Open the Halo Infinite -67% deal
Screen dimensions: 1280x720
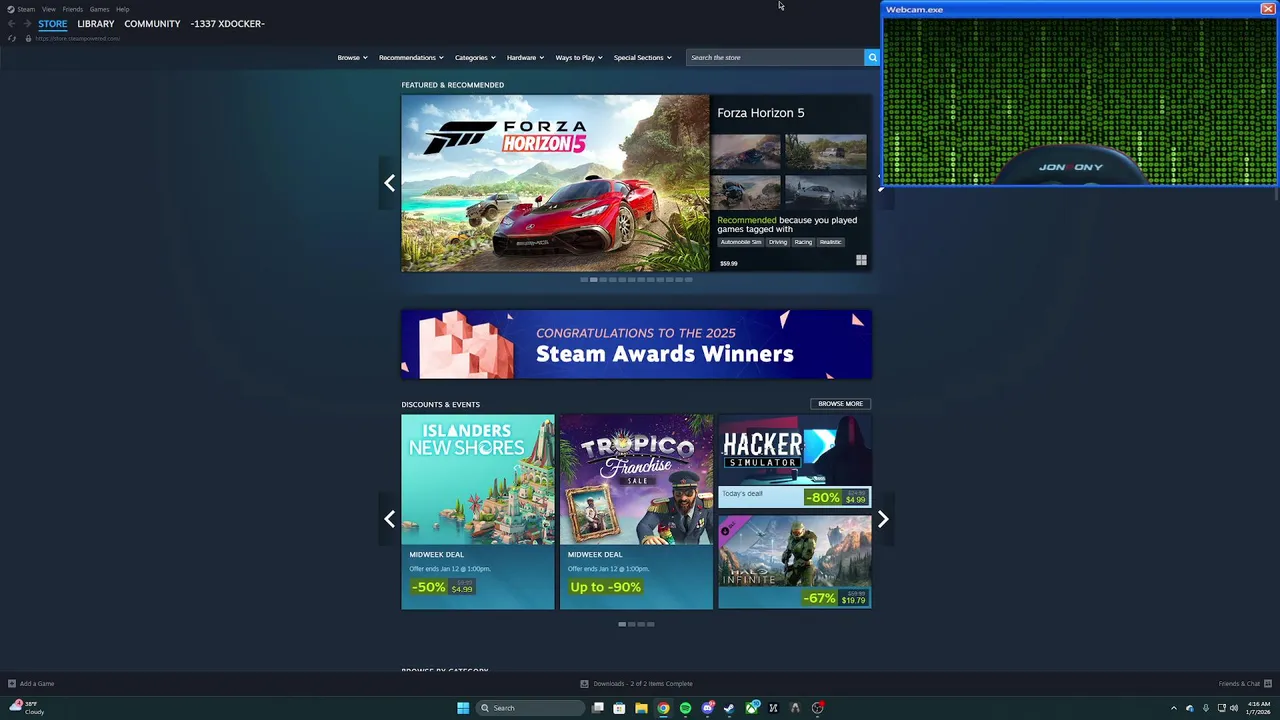coord(794,562)
